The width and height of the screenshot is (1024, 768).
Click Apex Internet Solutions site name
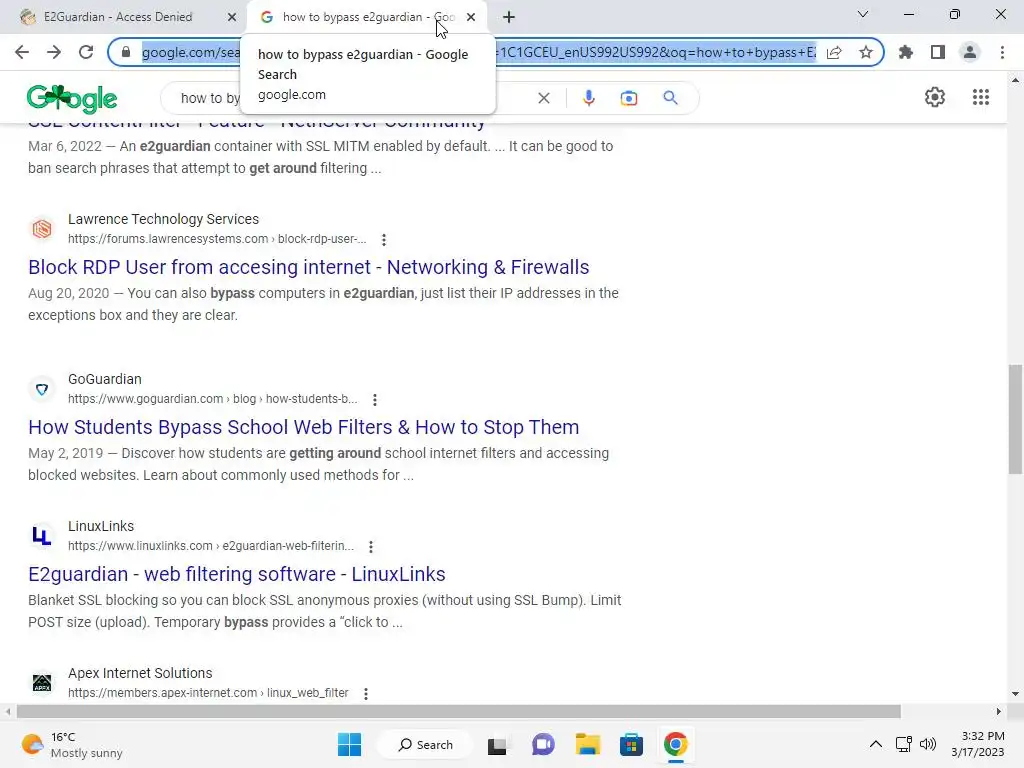click(140, 673)
